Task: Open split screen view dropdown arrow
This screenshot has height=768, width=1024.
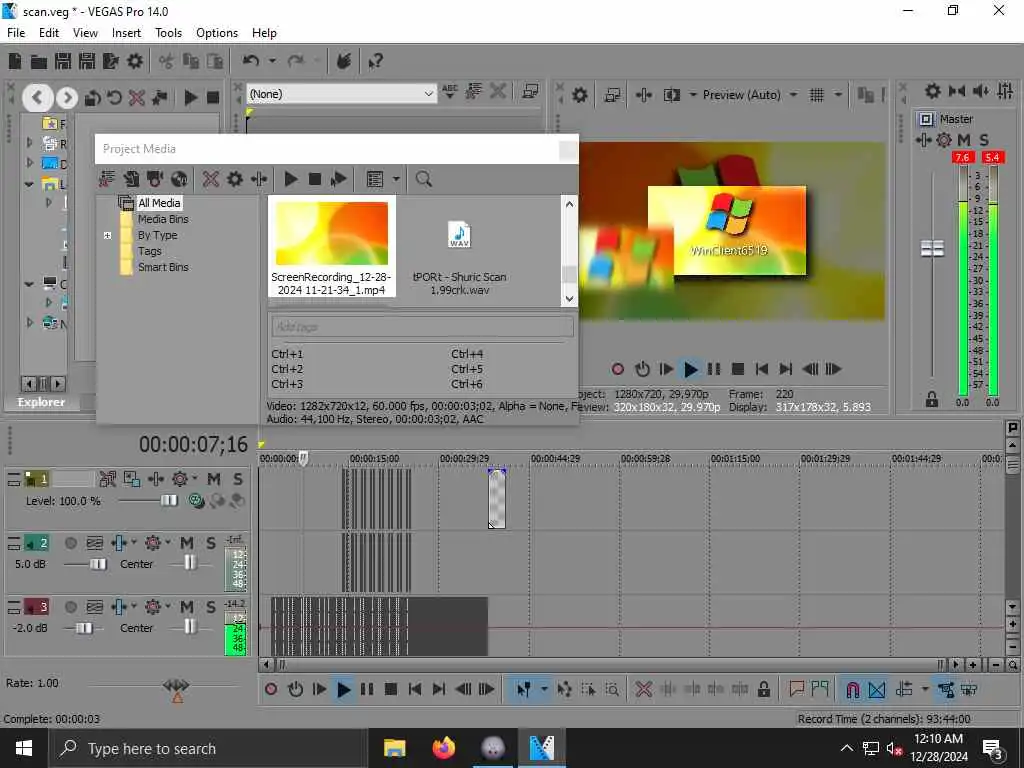Action: pyautogui.click(x=693, y=95)
